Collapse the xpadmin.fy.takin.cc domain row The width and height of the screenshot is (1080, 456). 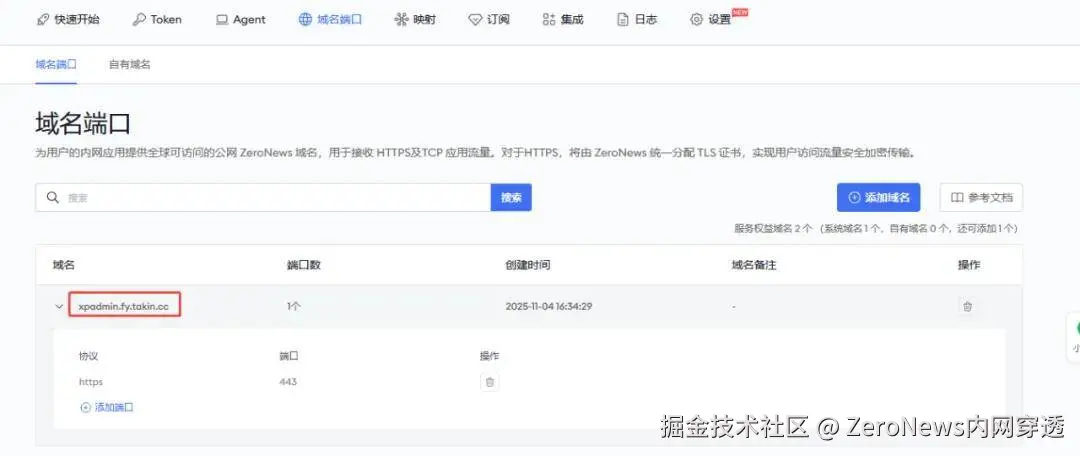(59, 307)
